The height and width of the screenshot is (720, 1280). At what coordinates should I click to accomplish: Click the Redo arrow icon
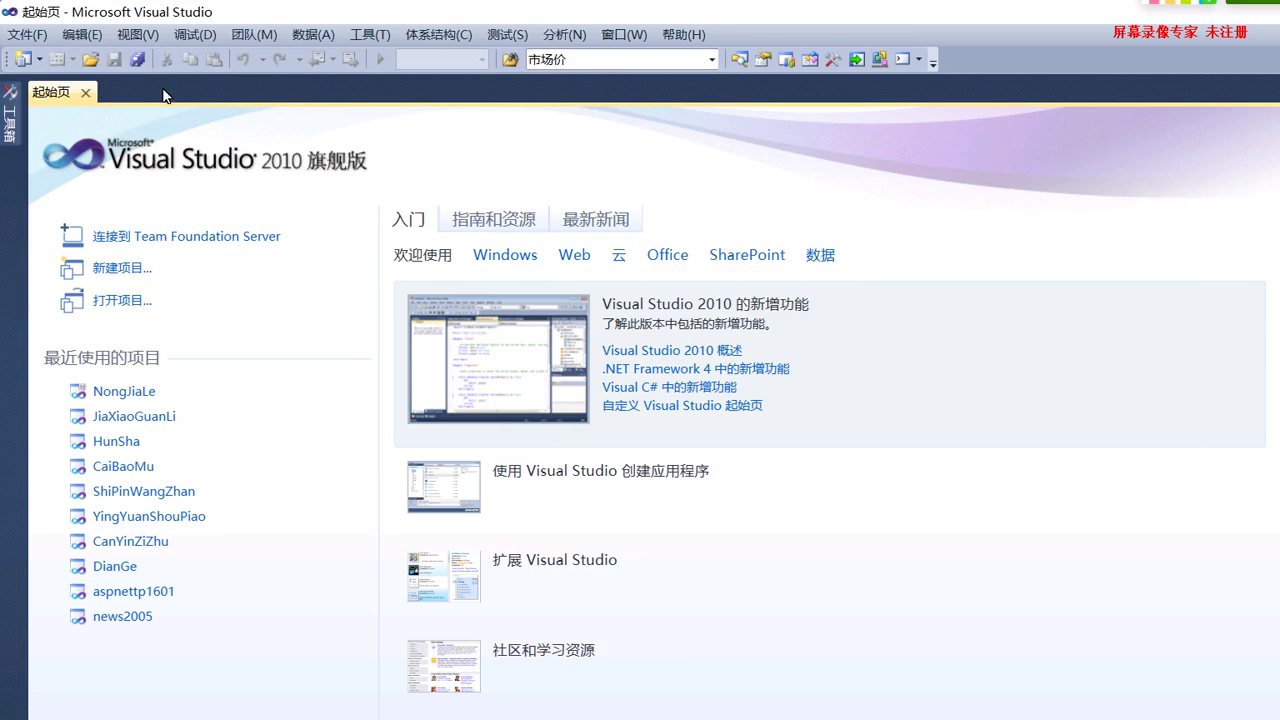point(280,60)
